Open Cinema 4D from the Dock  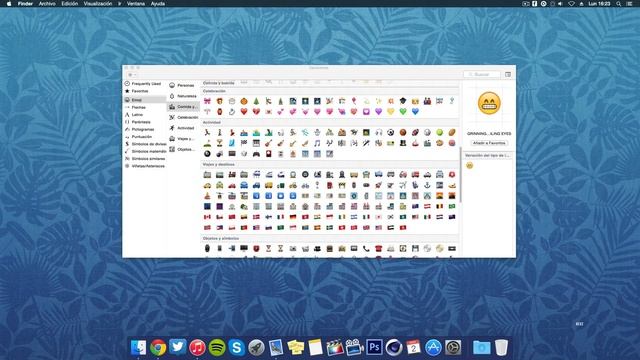click(x=394, y=348)
